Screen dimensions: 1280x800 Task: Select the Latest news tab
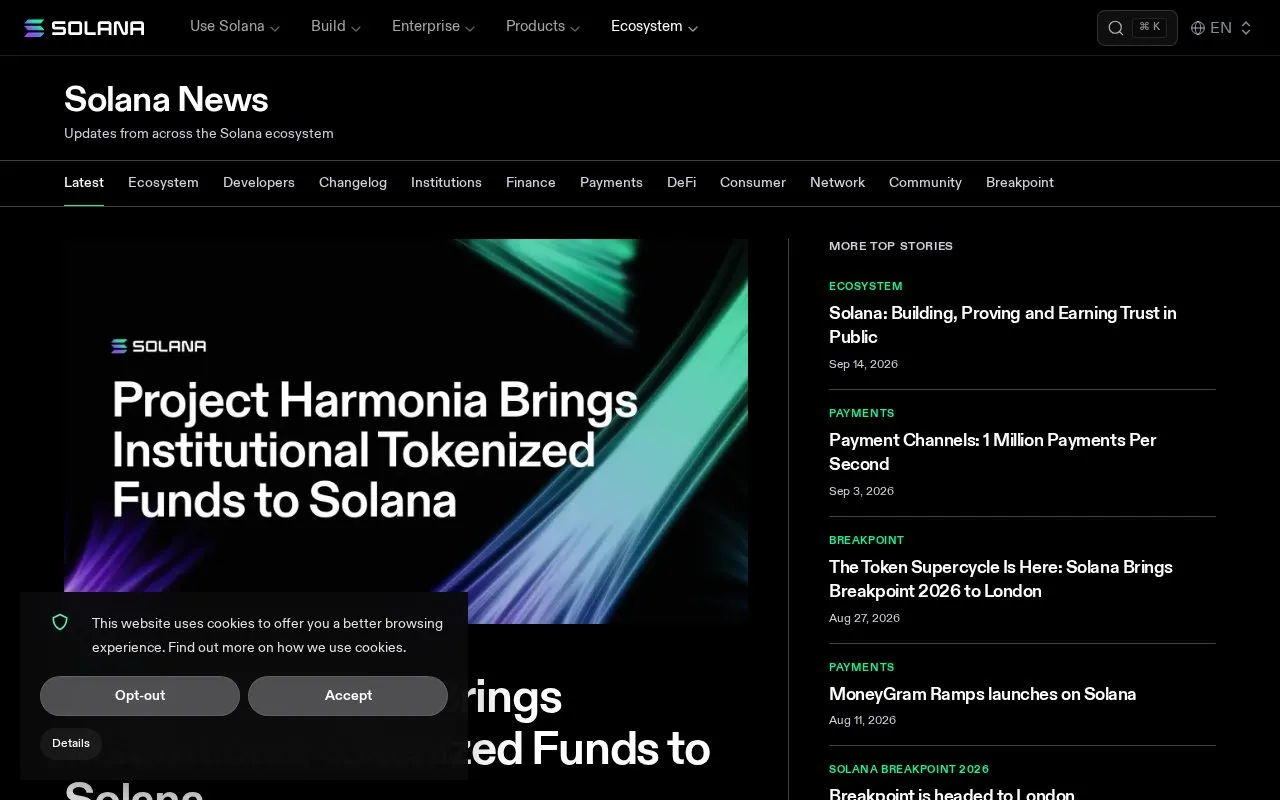84,183
